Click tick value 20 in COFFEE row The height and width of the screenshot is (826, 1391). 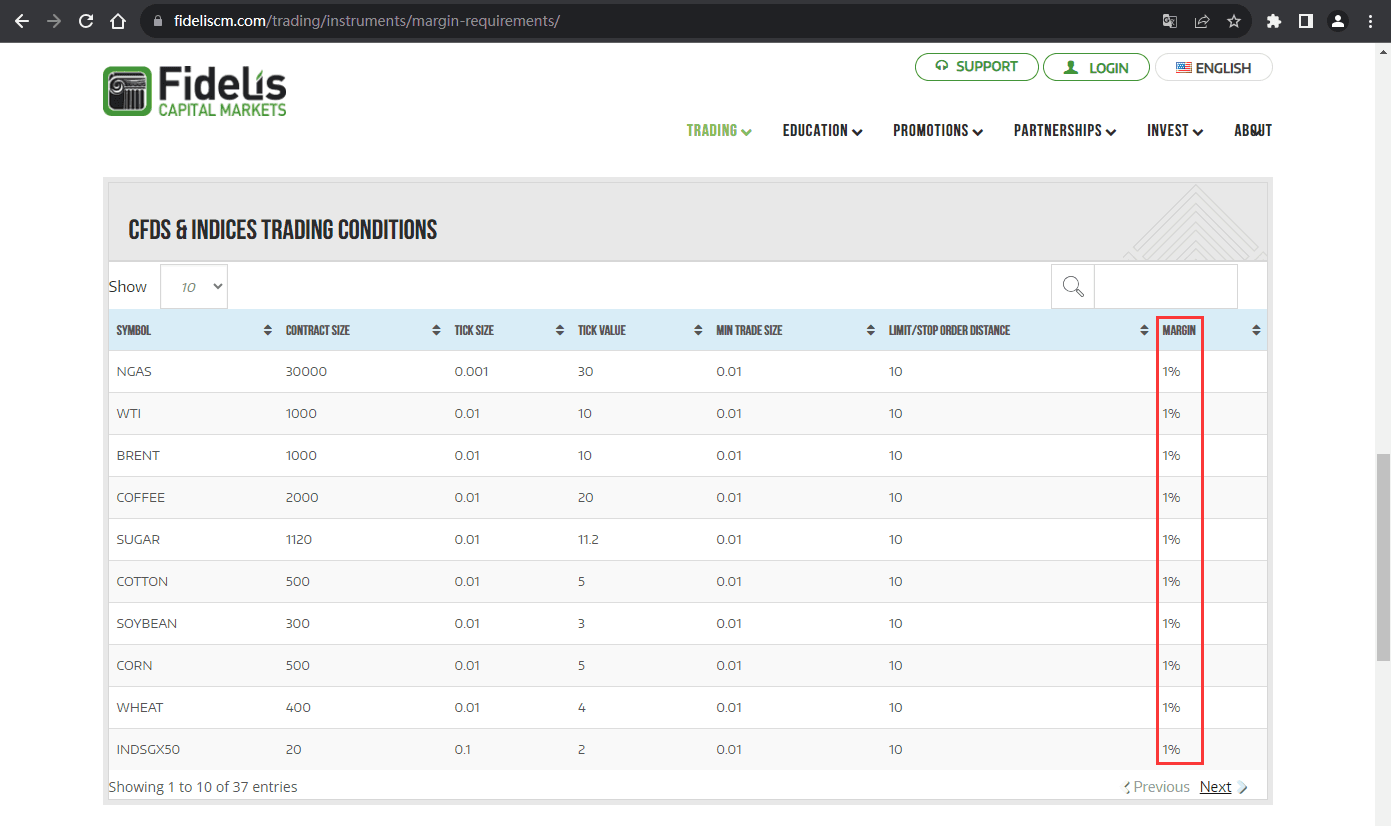click(585, 498)
